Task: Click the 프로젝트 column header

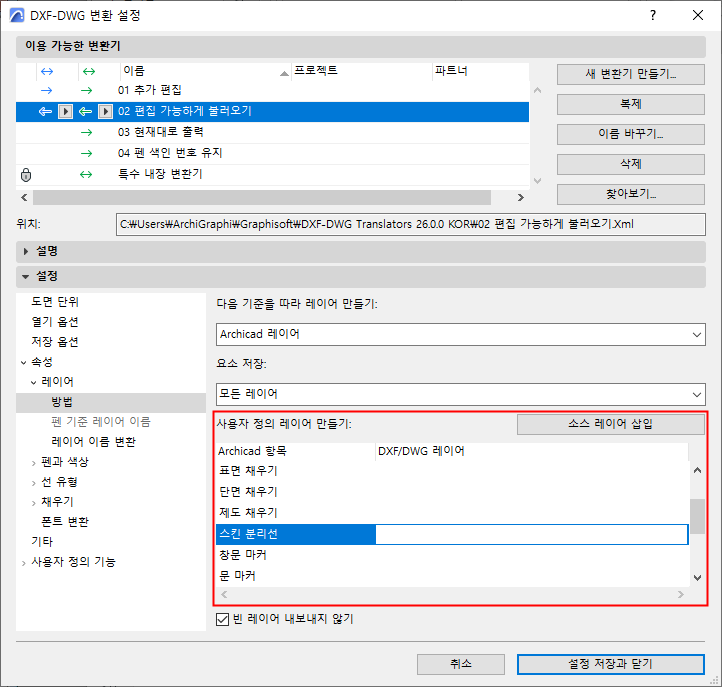Action: (362, 71)
